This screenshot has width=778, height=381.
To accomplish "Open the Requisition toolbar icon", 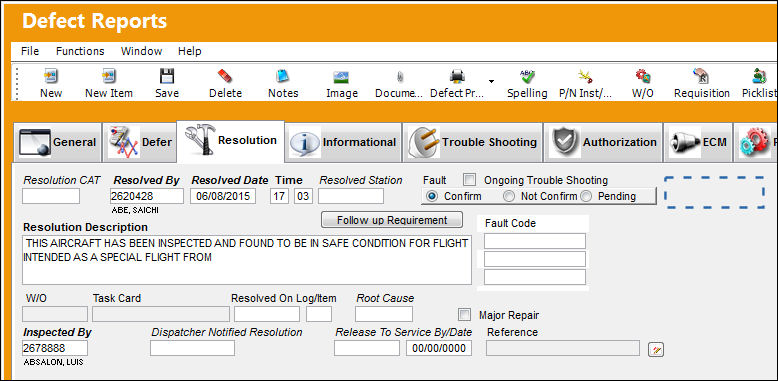I will tap(701, 76).
